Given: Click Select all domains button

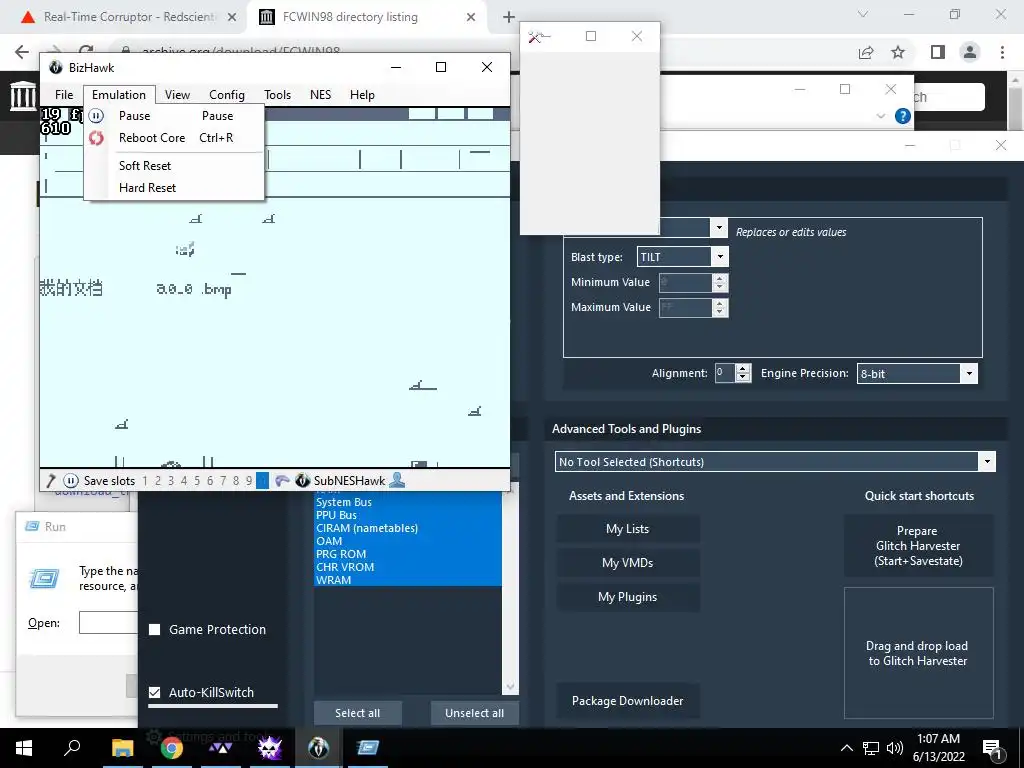Looking at the screenshot, I should 357,713.
